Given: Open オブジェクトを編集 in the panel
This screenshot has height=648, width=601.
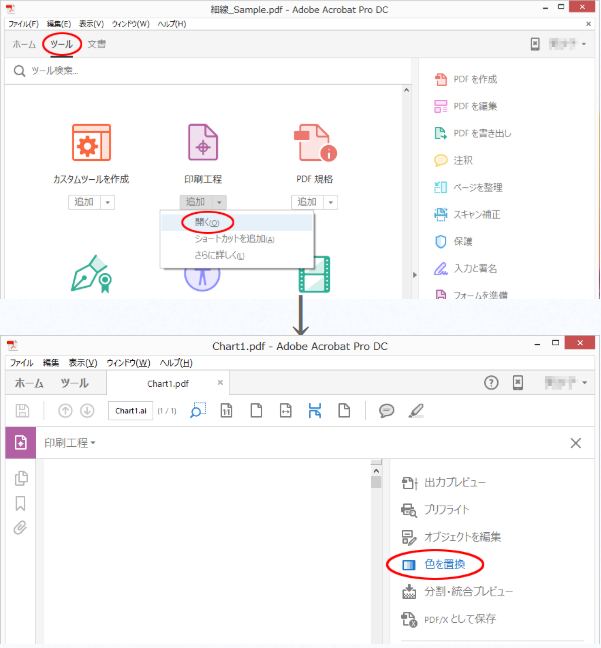Looking at the screenshot, I should click(451, 537).
